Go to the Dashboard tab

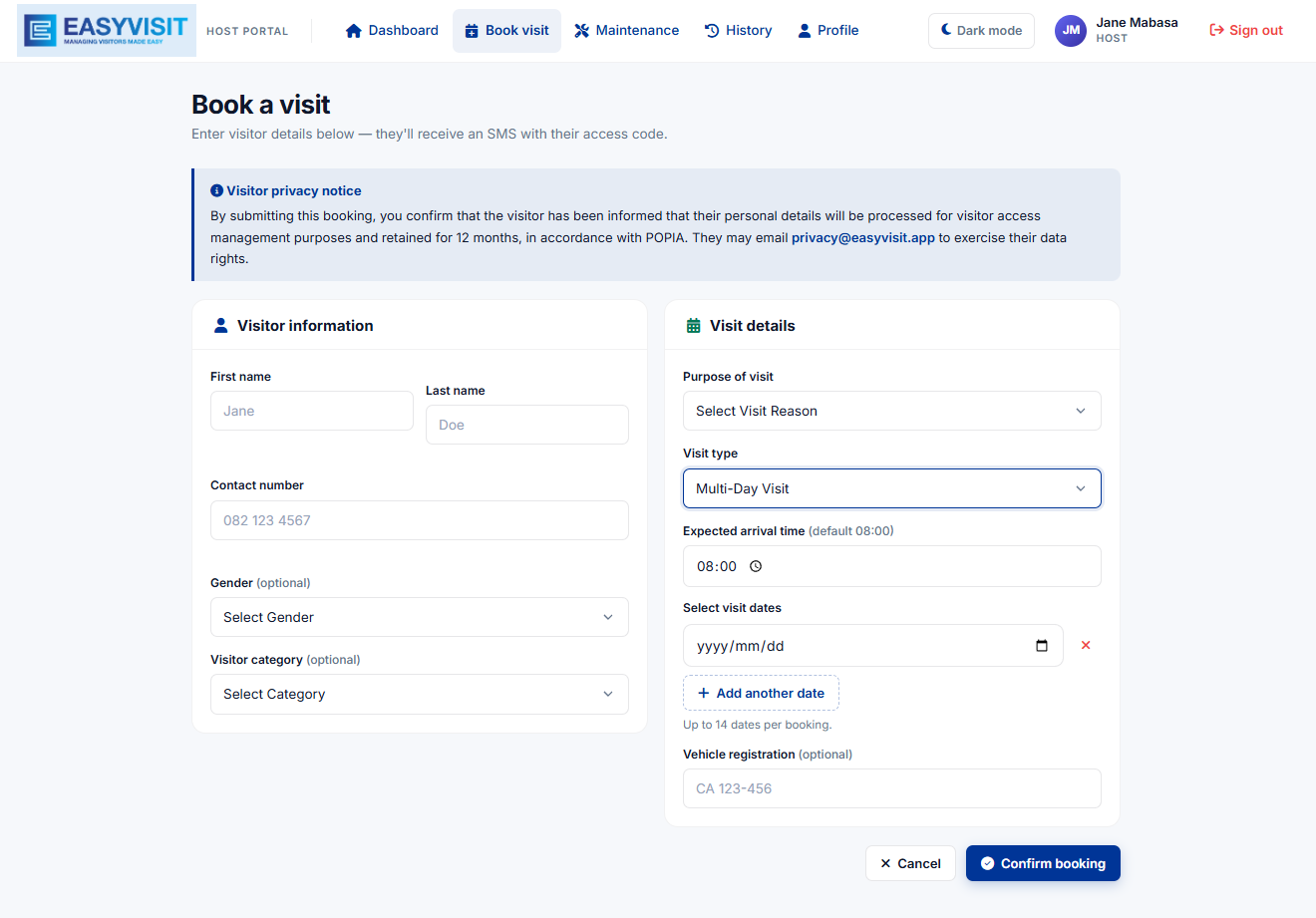392,31
